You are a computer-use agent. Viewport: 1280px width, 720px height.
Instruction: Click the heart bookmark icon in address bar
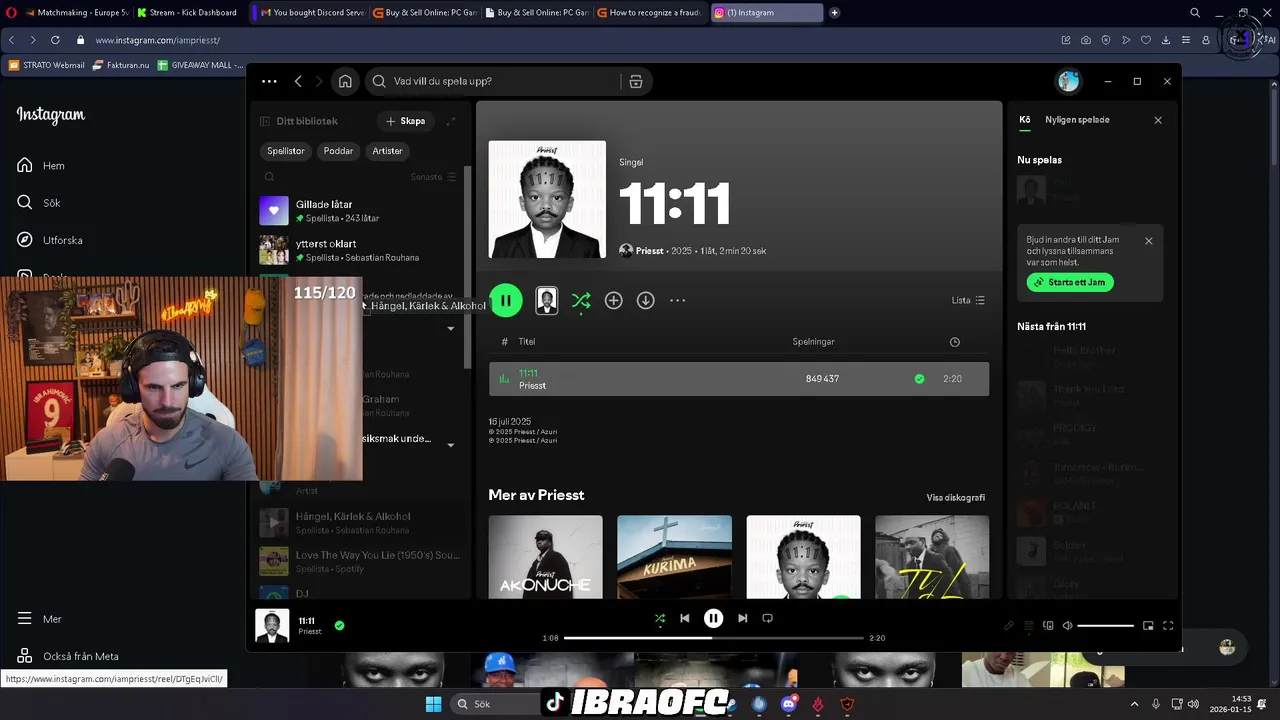1146,40
